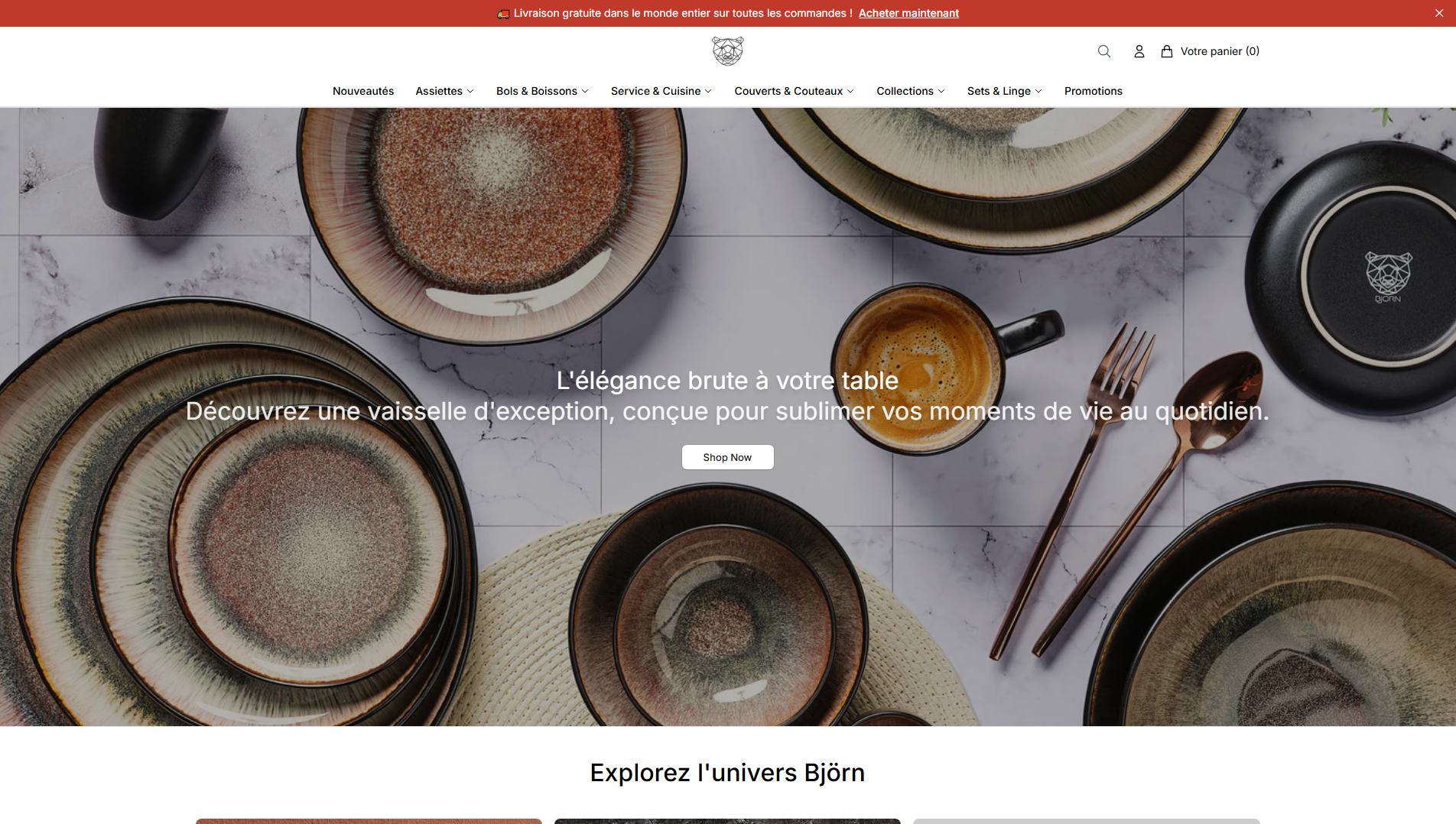Screen dimensions: 1456x824
Task: Expand the Assiettes dropdown menu
Action: 444,91
